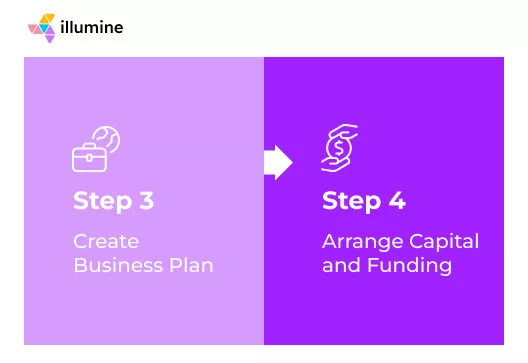
Task: Click the yellow triangle in the illumine logo
Action: tap(47, 19)
